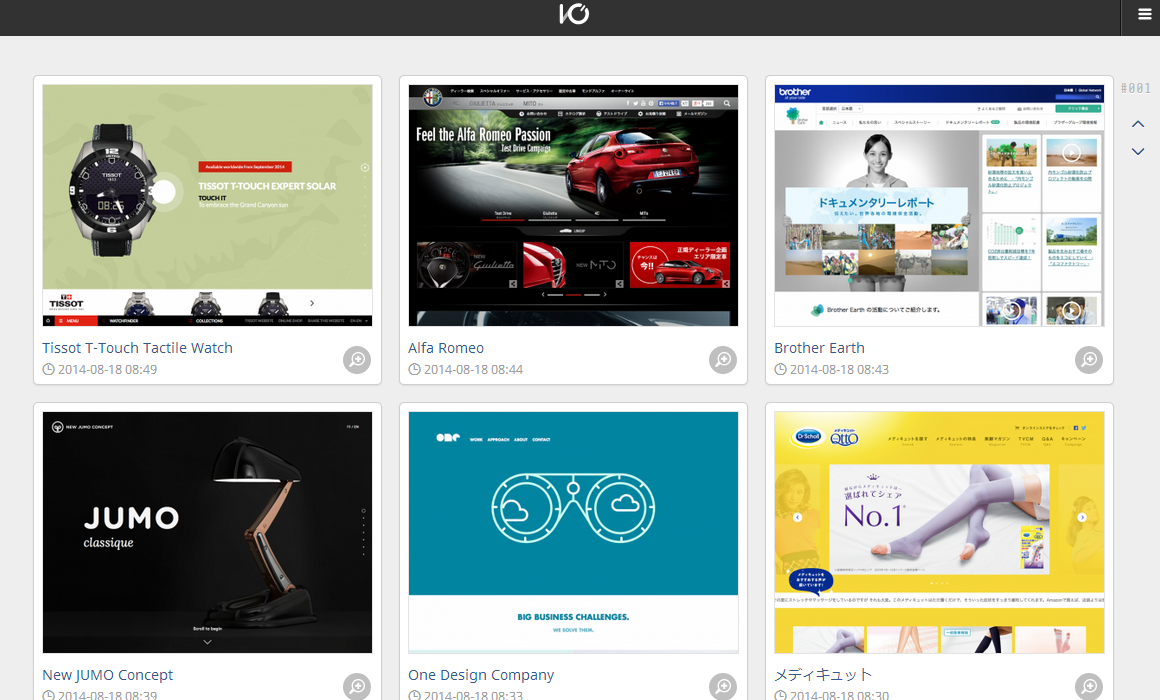This screenshot has width=1160, height=700.
Task: Zoom into Tissot T-Touch Tactile Watch card
Action: coord(357,360)
